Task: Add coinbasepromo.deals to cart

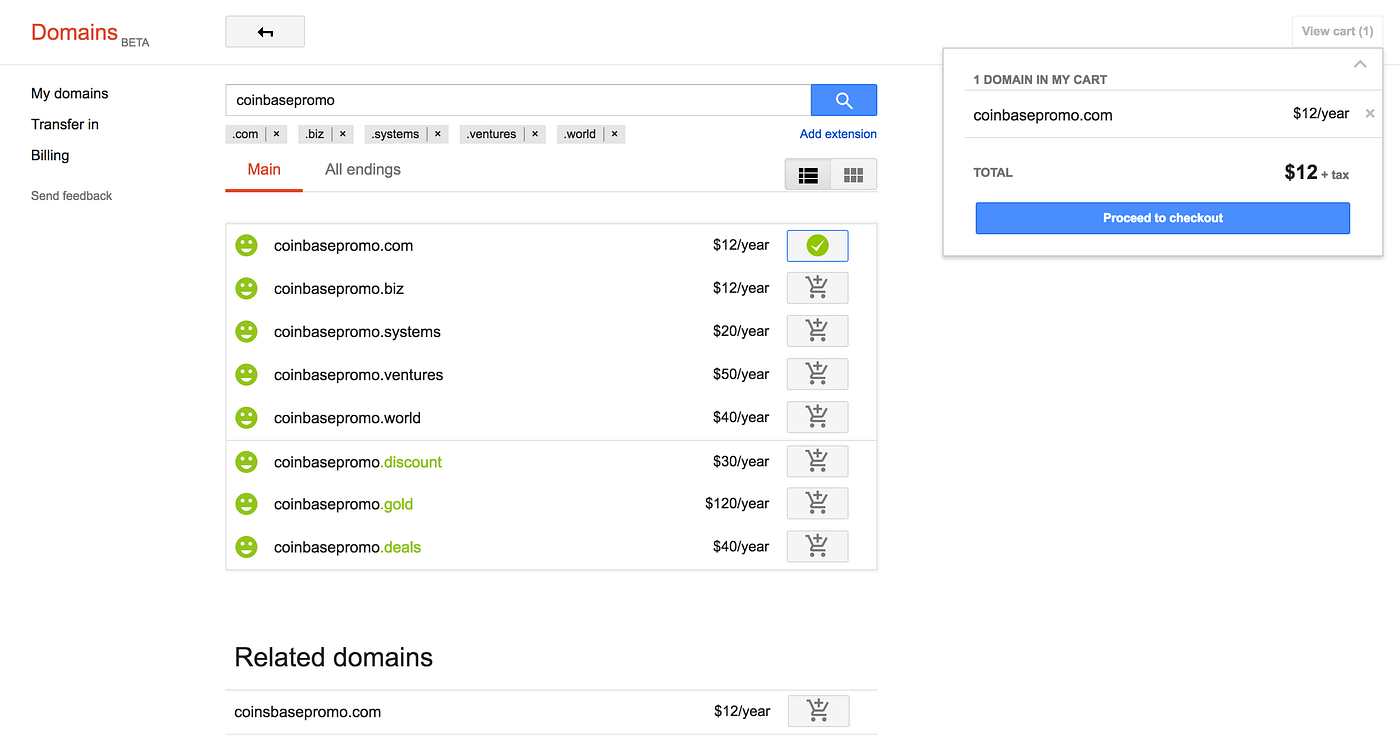Action: tap(817, 547)
